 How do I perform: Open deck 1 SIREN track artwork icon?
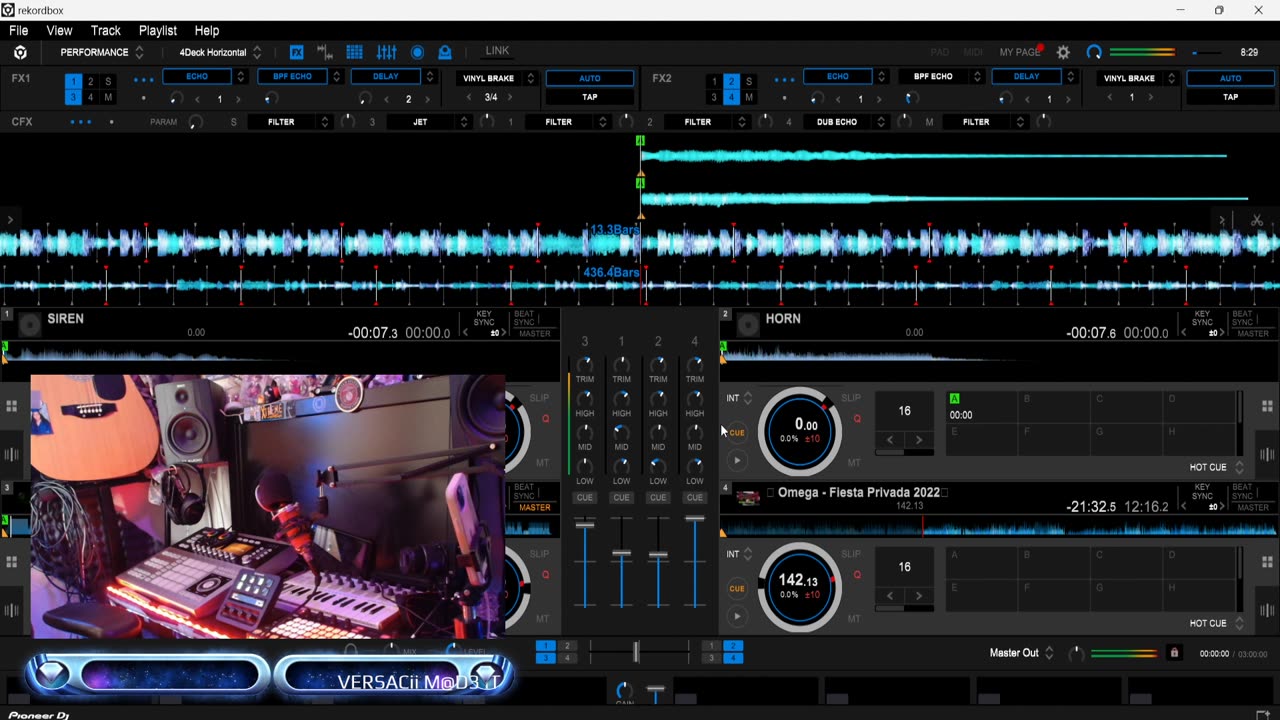30,324
